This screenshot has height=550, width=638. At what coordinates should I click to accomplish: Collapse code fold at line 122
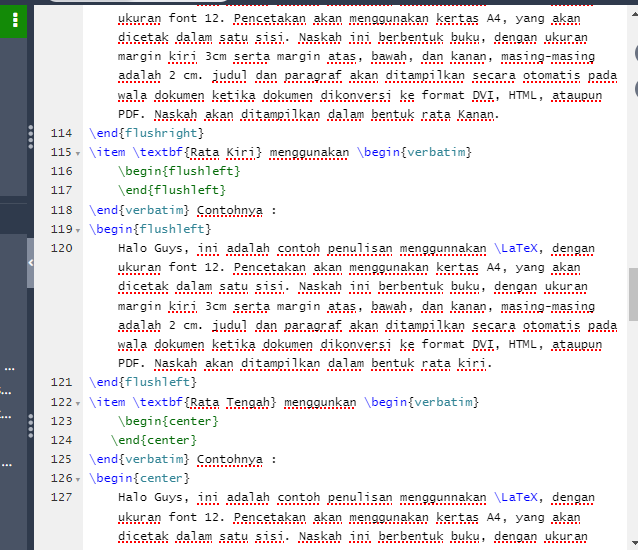point(78,404)
